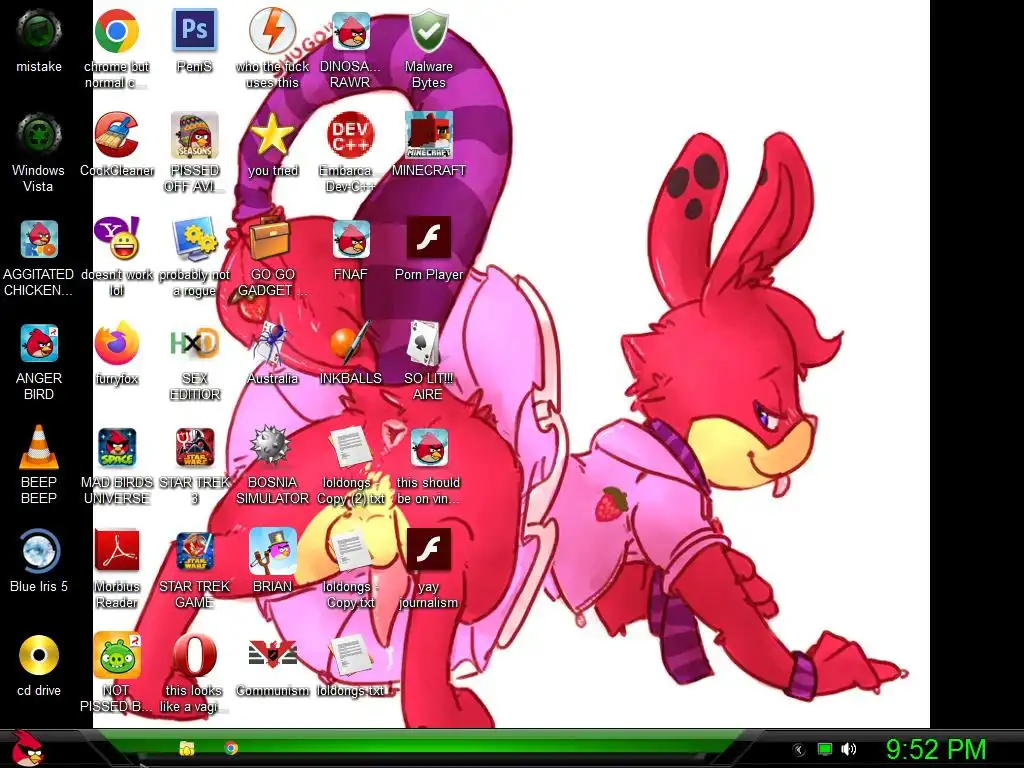Launch the VLC cone icon 'BEEP BEEP'
The height and width of the screenshot is (768, 1024).
pyautogui.click(x=39, y=447)
